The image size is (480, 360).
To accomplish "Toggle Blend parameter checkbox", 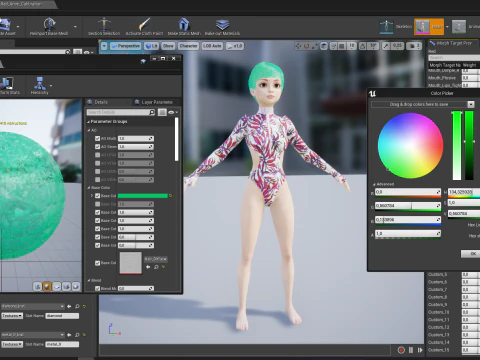I will pos(97,288).
